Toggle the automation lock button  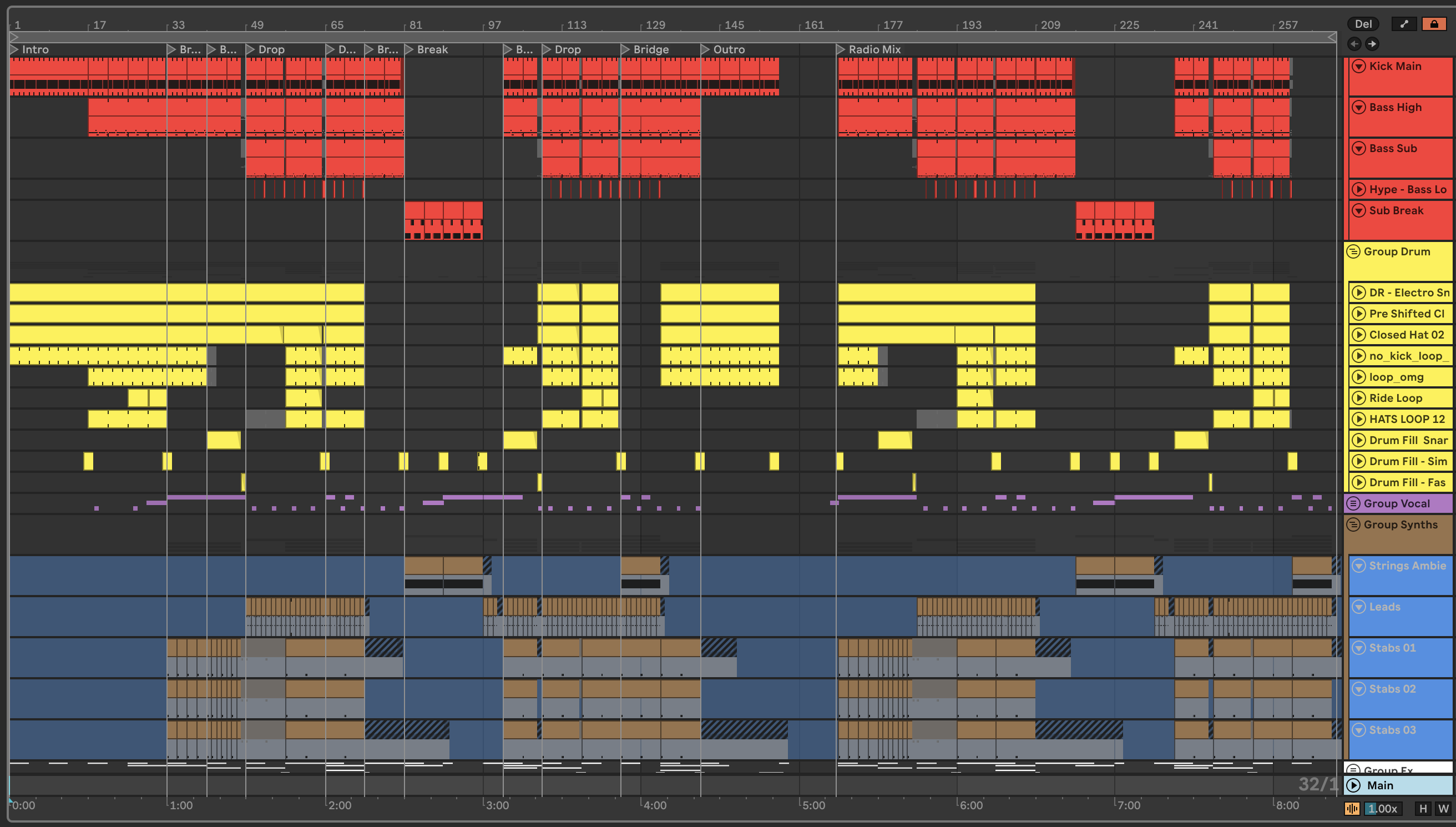pos(1433,24)
